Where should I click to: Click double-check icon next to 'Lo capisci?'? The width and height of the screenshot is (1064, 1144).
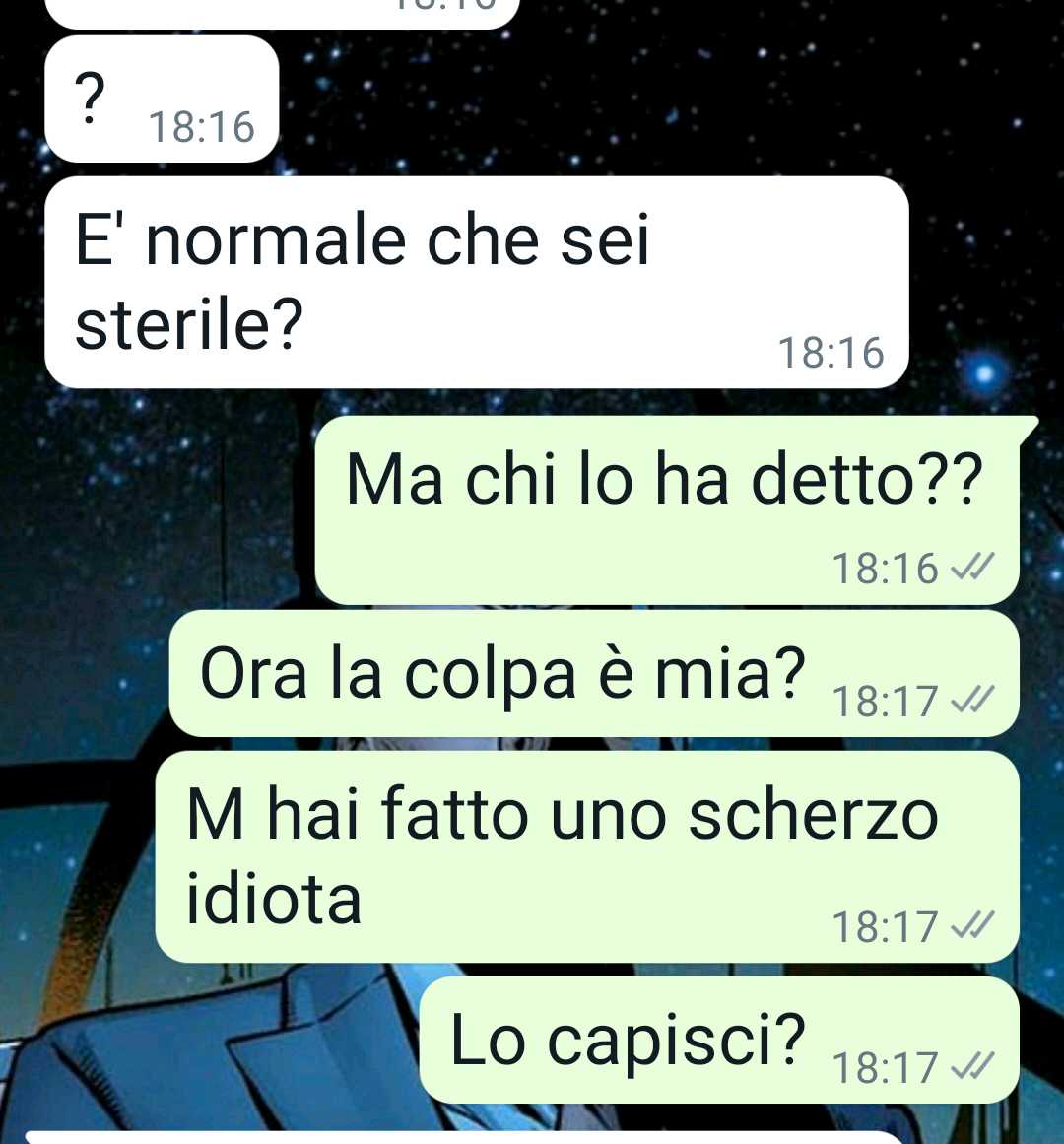[972, 1067]
